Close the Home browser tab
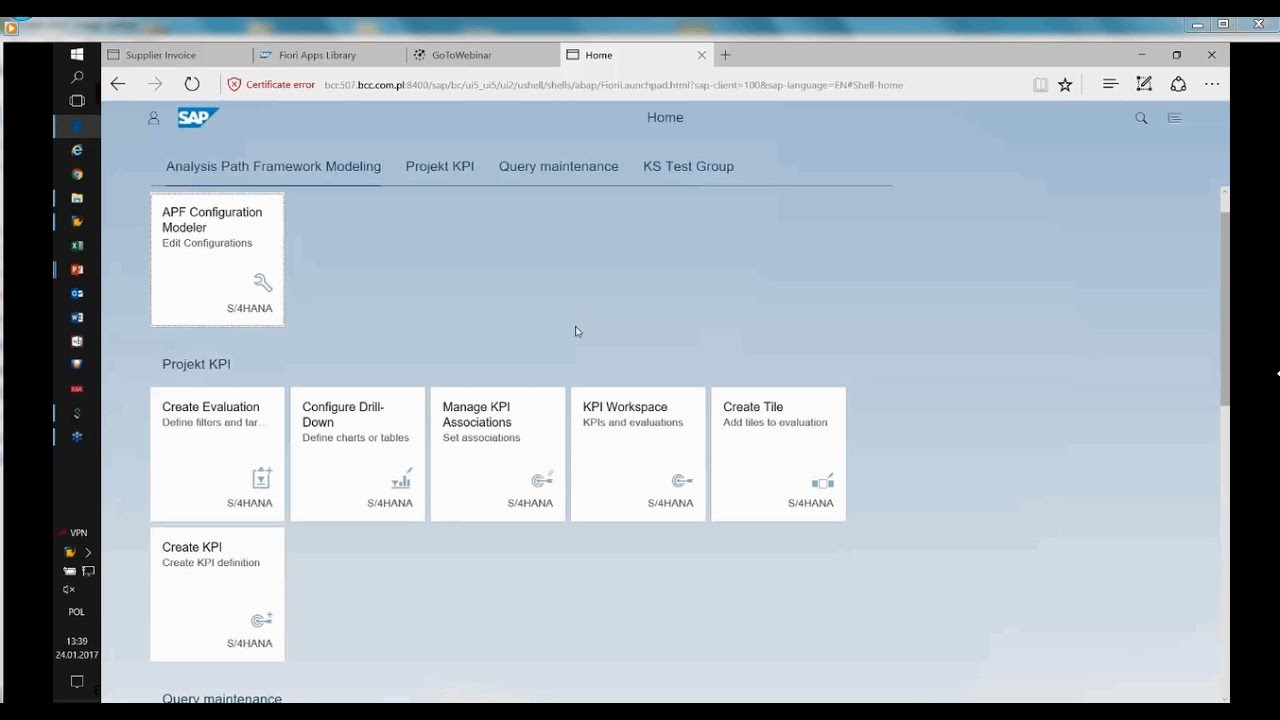Screen dimensions: 1280x720 (x=701, y=55)
